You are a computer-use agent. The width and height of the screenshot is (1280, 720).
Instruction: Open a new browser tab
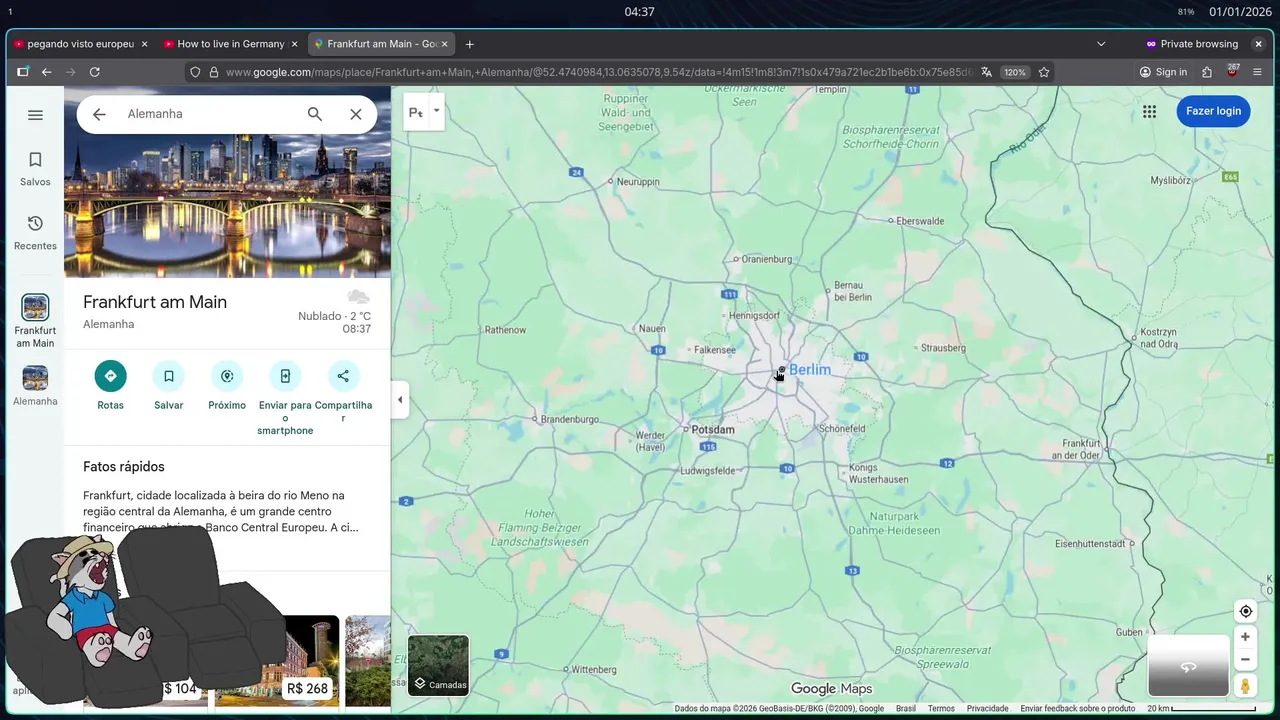click(470, 44)
